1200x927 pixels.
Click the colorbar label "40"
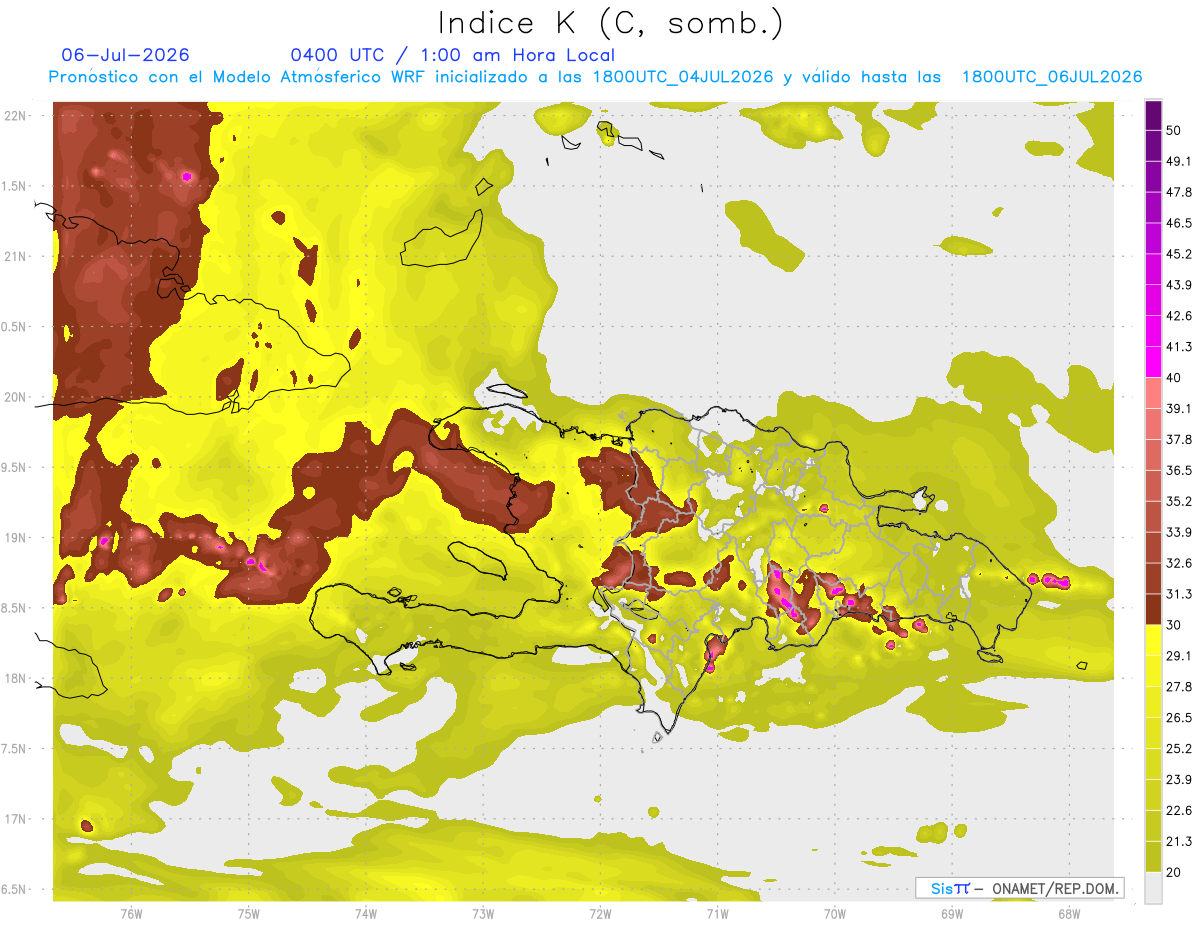pos(1174,378)
